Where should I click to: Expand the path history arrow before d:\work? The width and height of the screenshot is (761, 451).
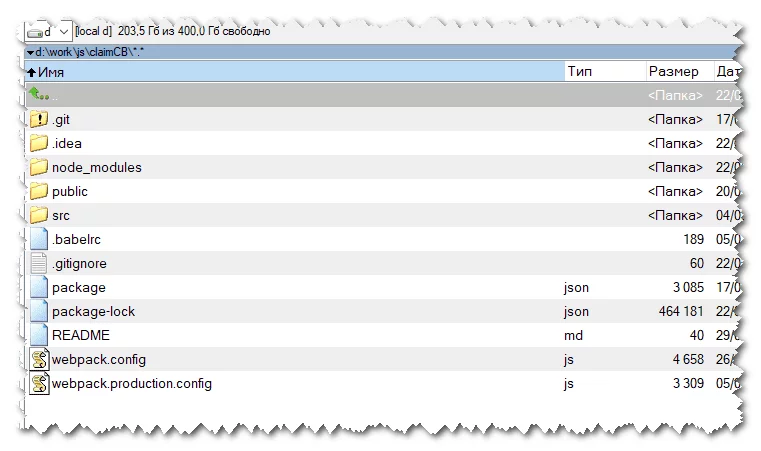[31, 53]
